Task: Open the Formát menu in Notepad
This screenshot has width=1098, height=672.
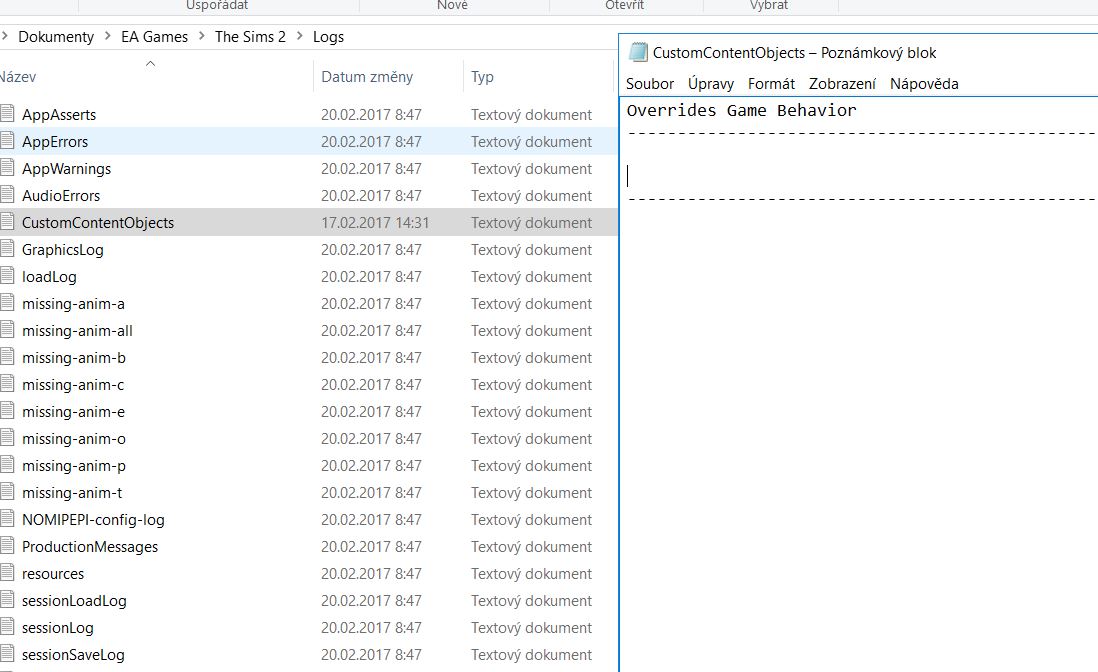Action: tap(771, 84)
